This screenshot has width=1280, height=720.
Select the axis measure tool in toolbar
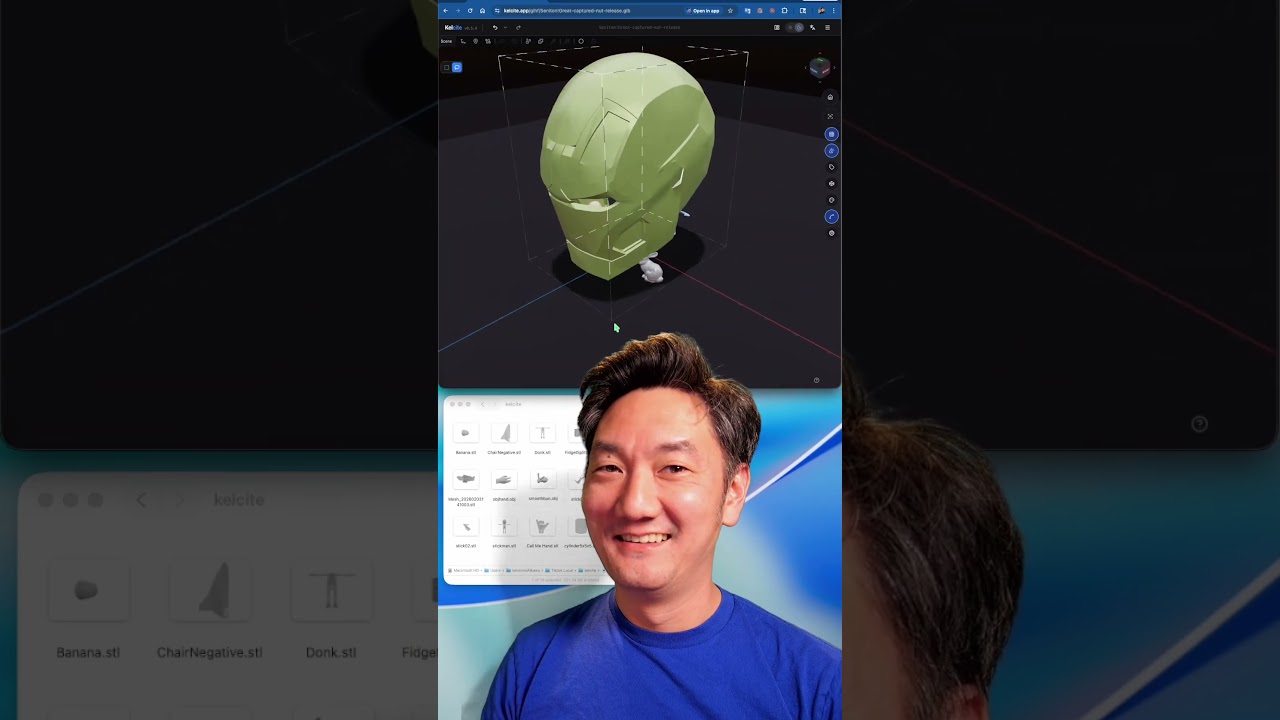[463, 41]
